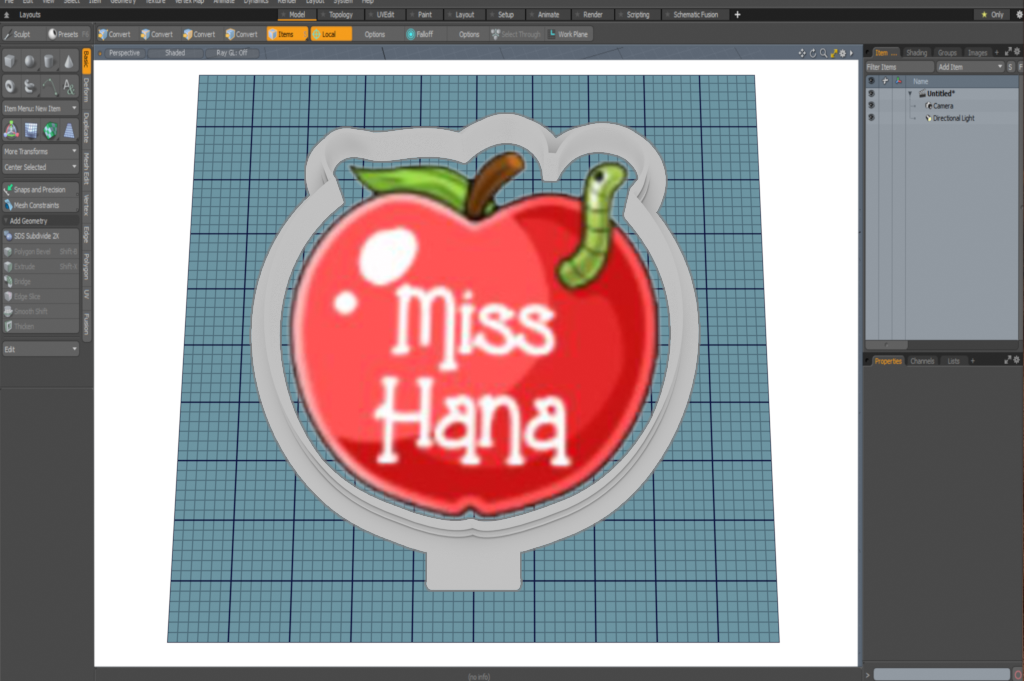Click the viewport rotate icon
This screenshot has height=681, width=1024.
click(x=812, y=52)
